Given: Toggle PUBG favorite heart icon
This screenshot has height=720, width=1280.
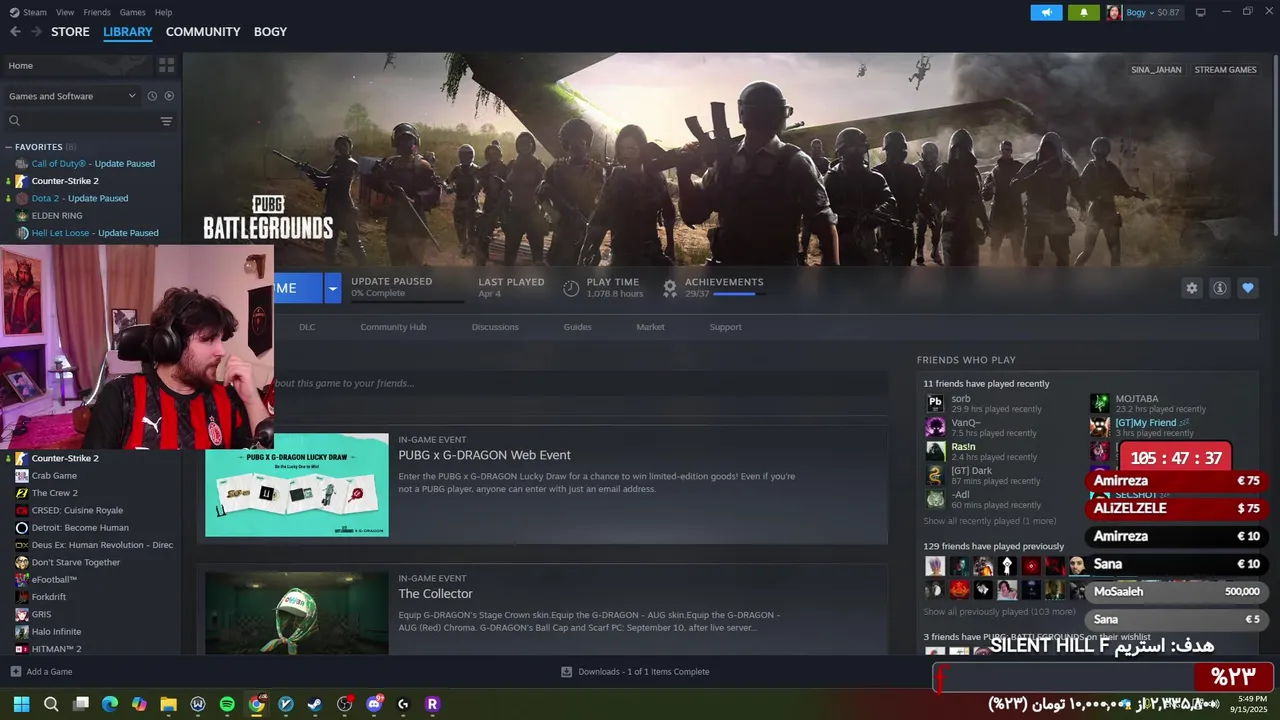Looking at the screenshot, I should coord(1247,288).
